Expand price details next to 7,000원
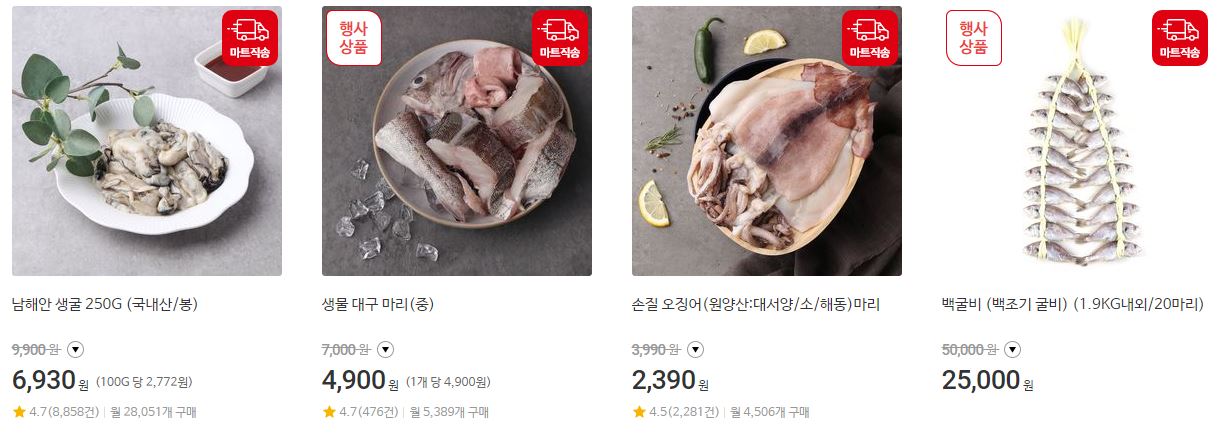The width and height of the screenshot is (1224, 435). click(x=386, y=349)
